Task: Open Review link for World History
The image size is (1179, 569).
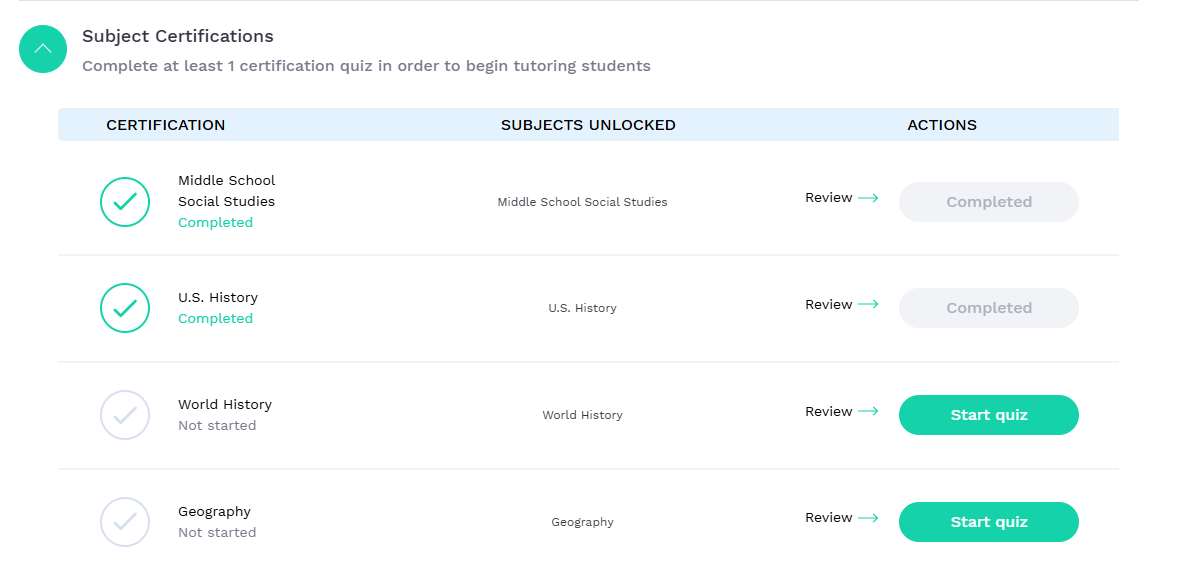Action: 829,411
